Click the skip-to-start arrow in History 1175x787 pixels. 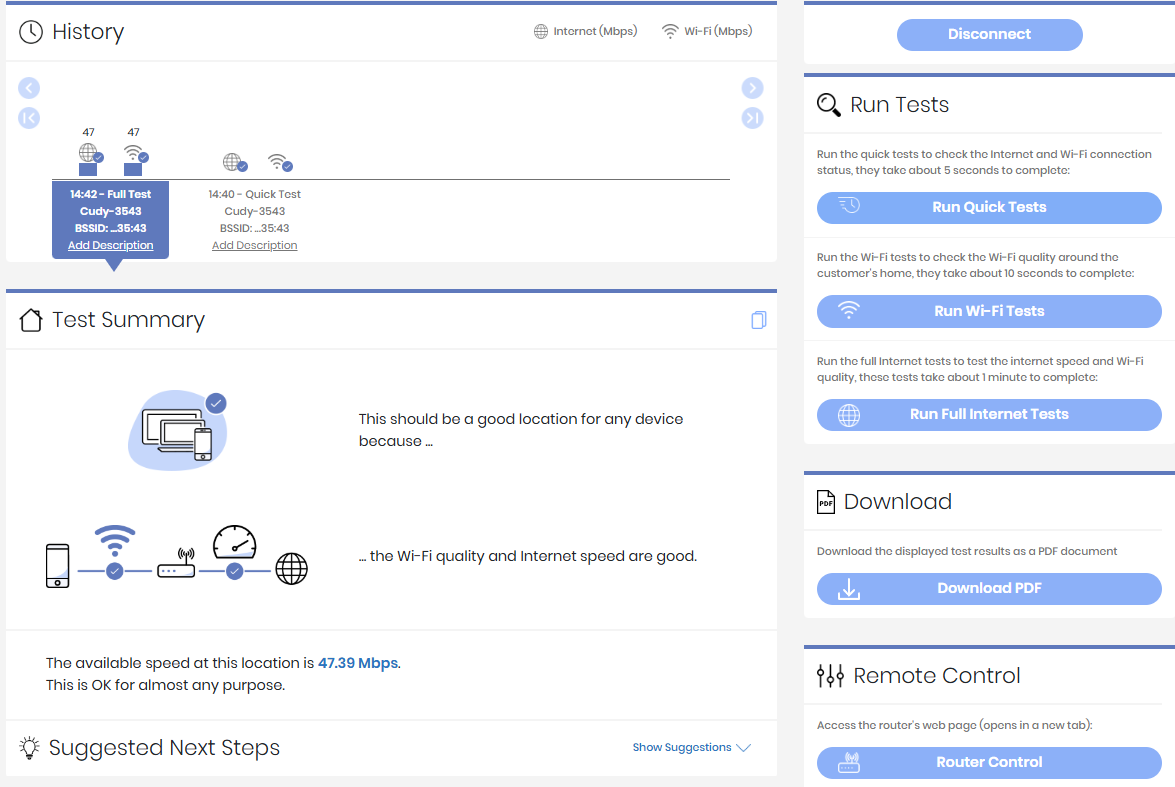[29, 118]
